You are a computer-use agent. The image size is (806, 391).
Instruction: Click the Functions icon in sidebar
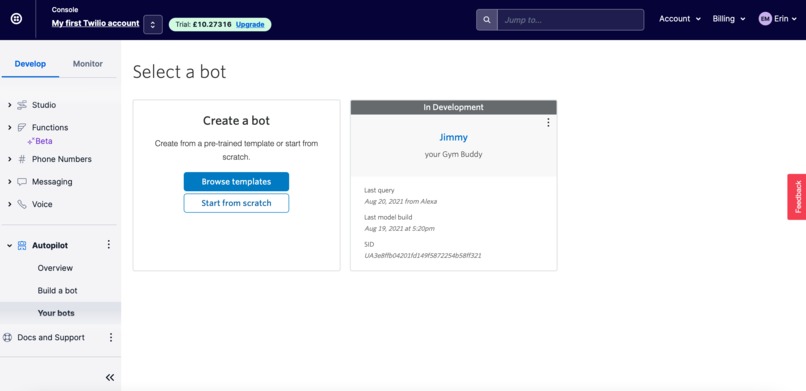[22, 127]
